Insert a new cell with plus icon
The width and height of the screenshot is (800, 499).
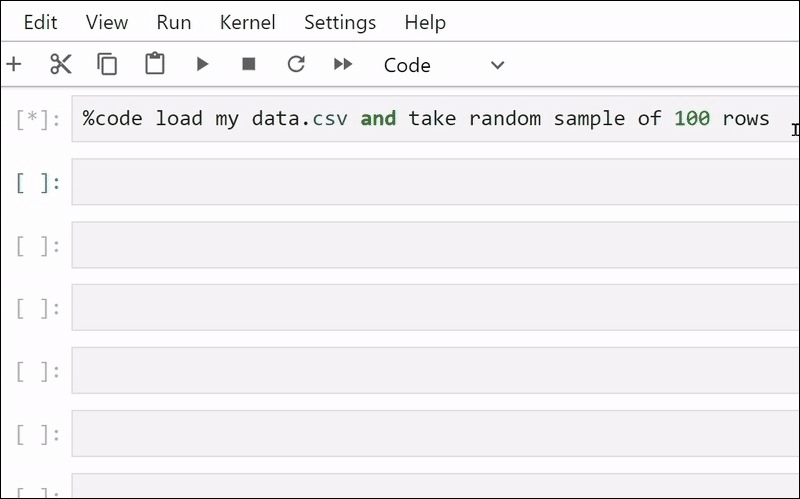[x=14, y=65]
